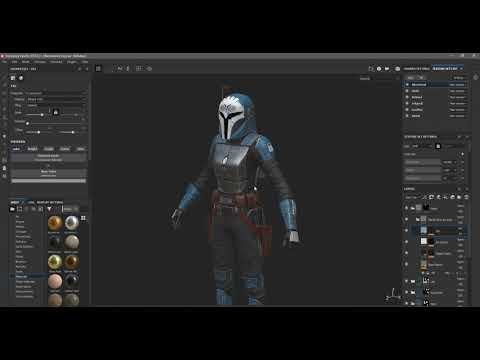Select the Smart materials shelf category
Screen dimensions: 480x360
(26, 282)
